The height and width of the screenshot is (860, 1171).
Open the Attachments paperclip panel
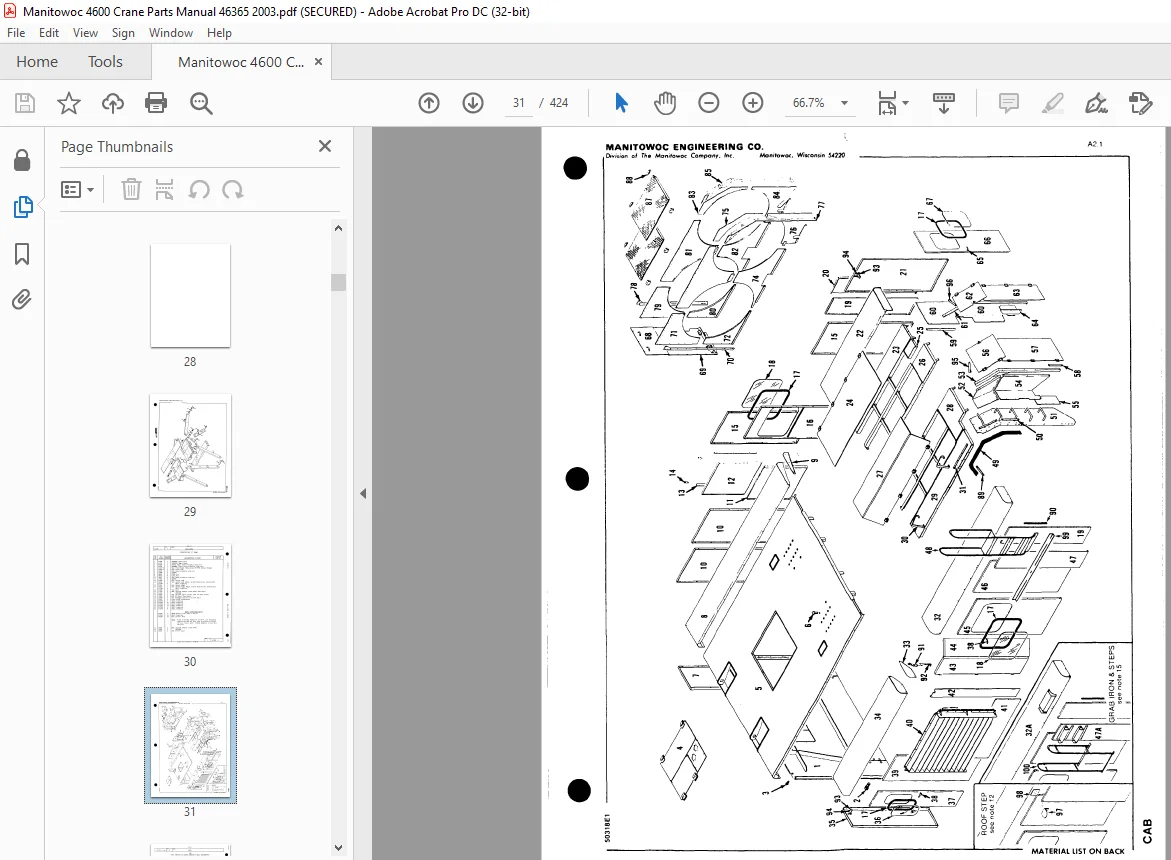pos(22,300)
